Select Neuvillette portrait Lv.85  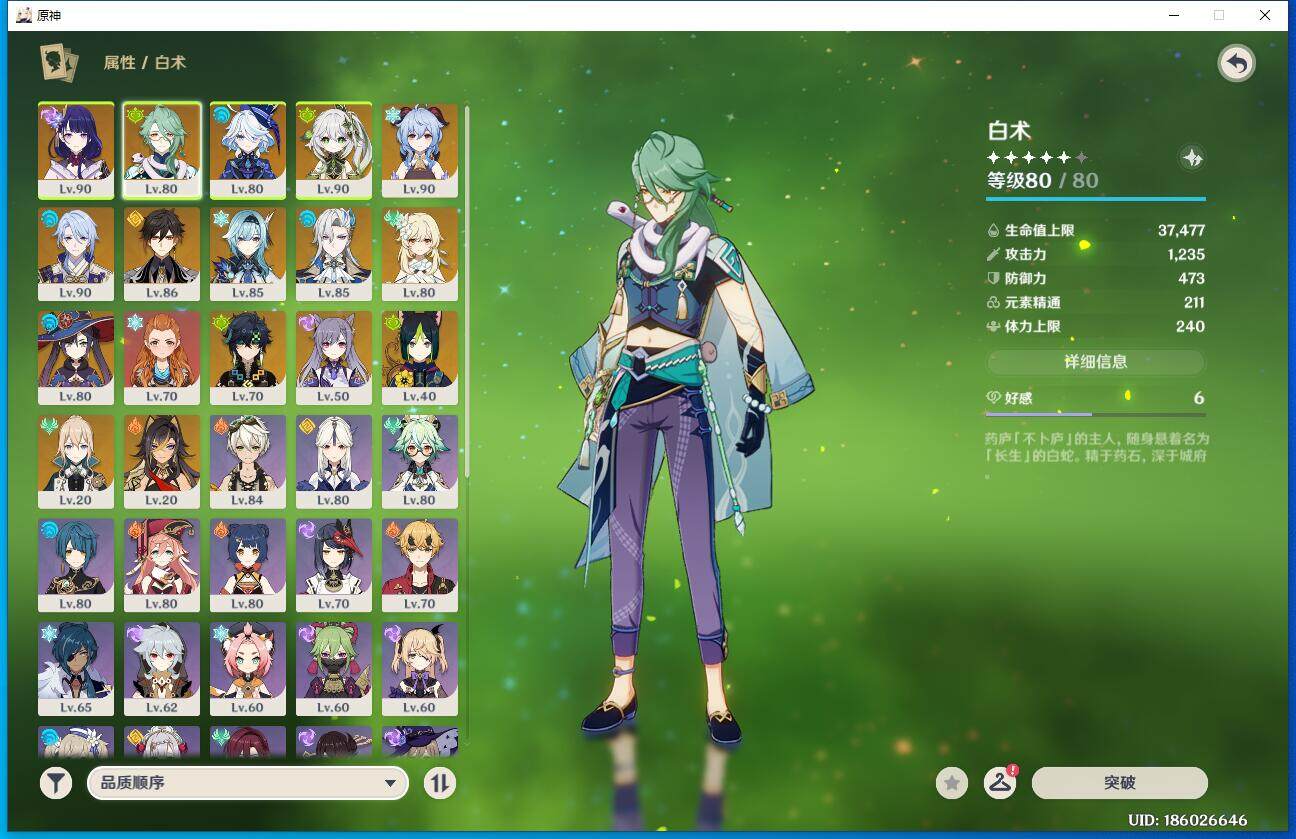point(334,254)
